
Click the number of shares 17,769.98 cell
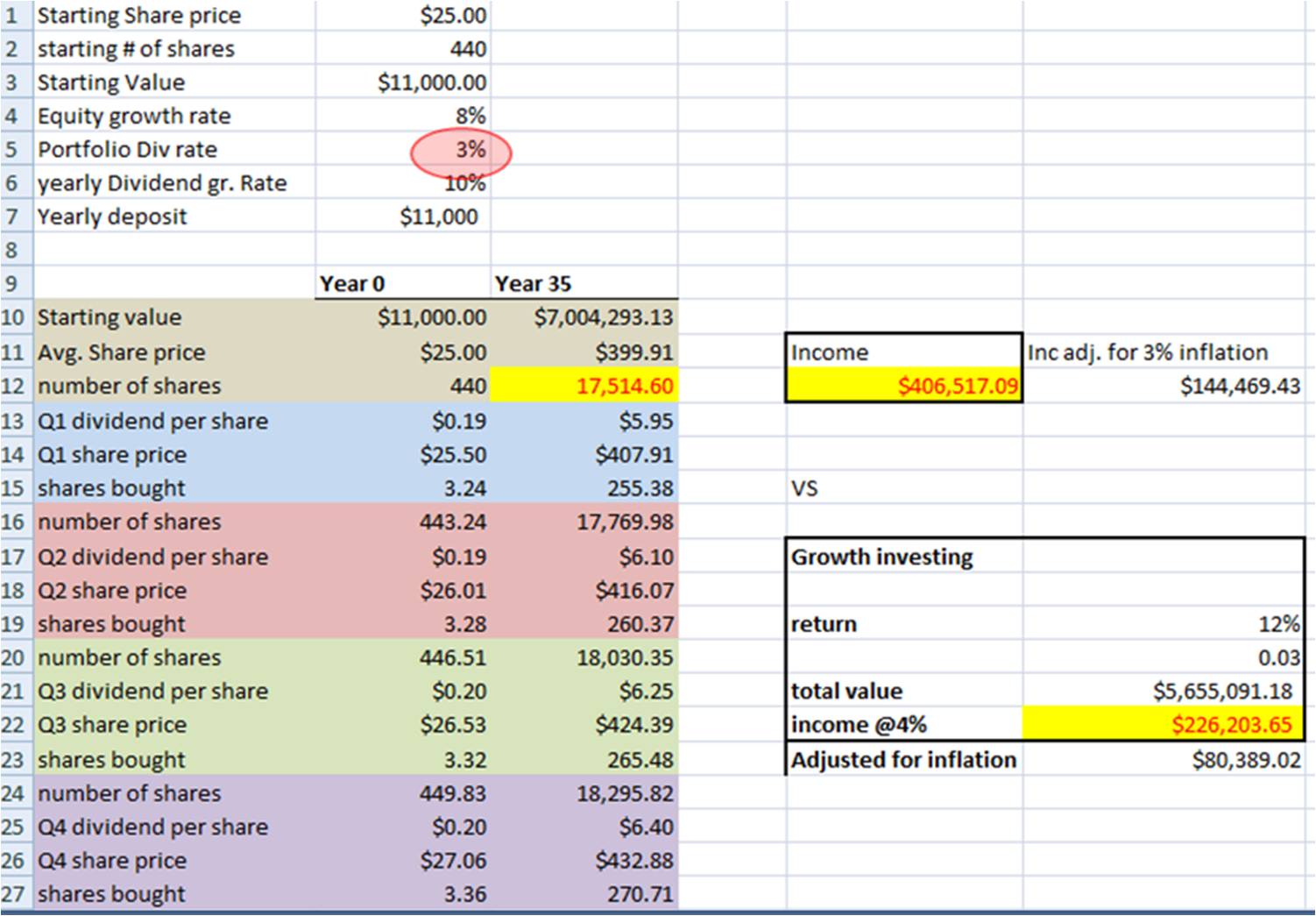click(584, 522)
